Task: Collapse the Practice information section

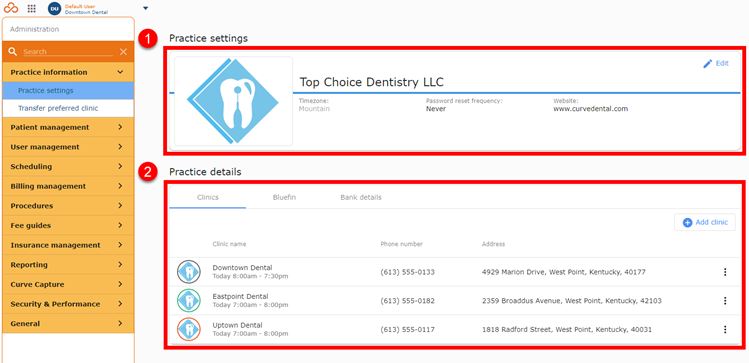Action: click(x=68, y=72)
